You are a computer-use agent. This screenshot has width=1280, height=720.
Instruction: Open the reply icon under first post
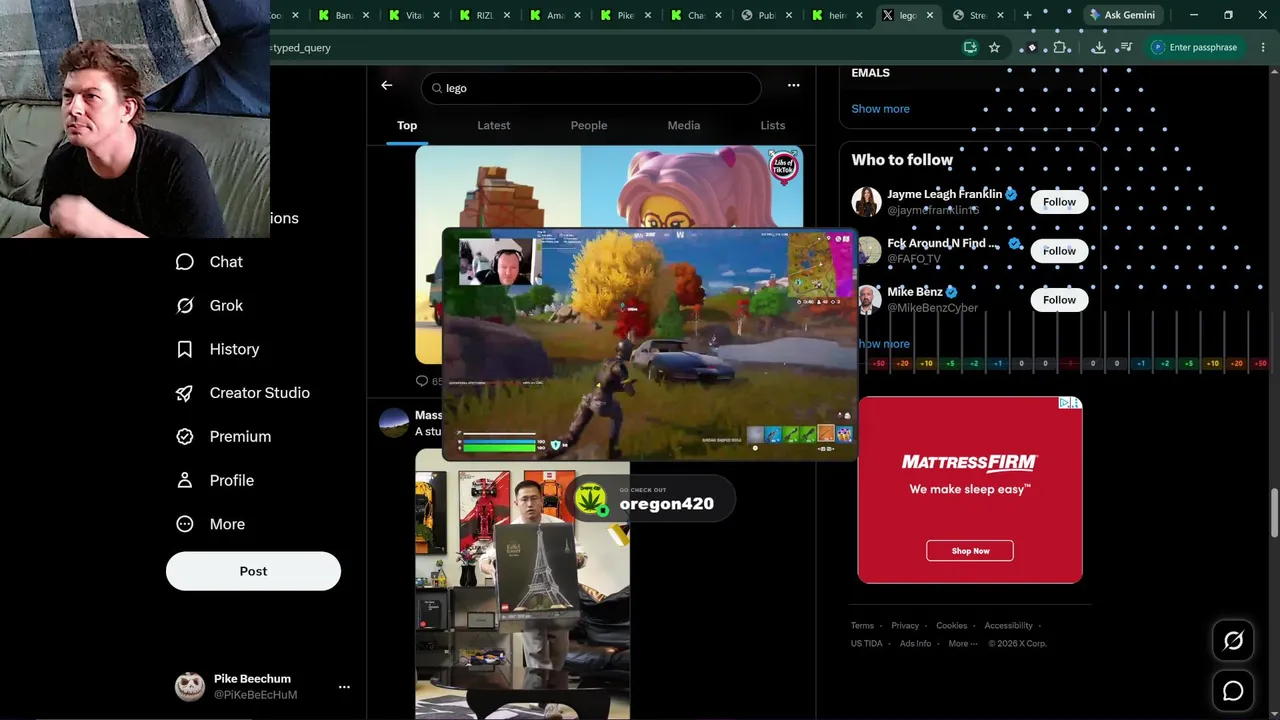pos(422,381)
